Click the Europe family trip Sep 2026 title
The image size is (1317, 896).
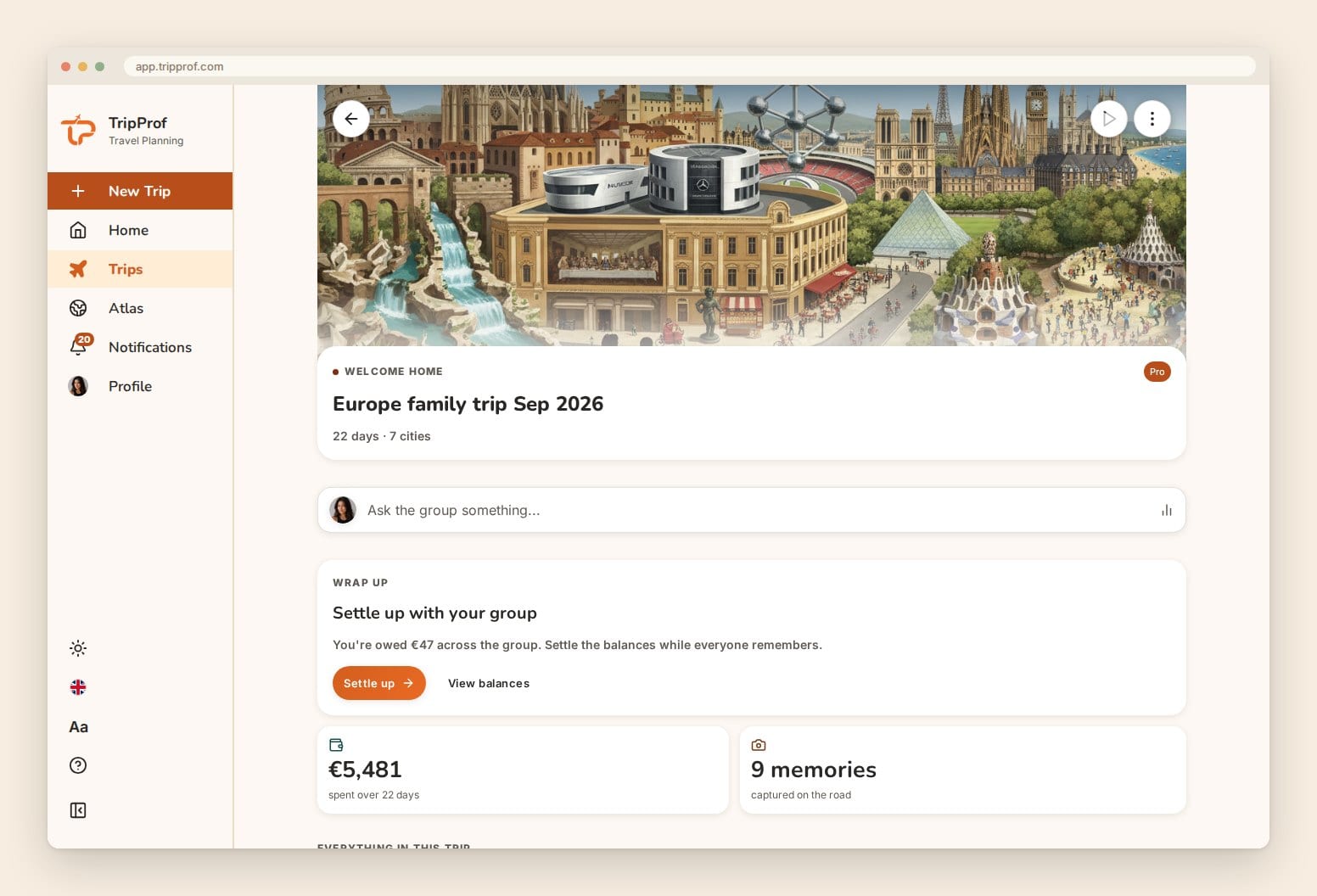coord(468,404)
